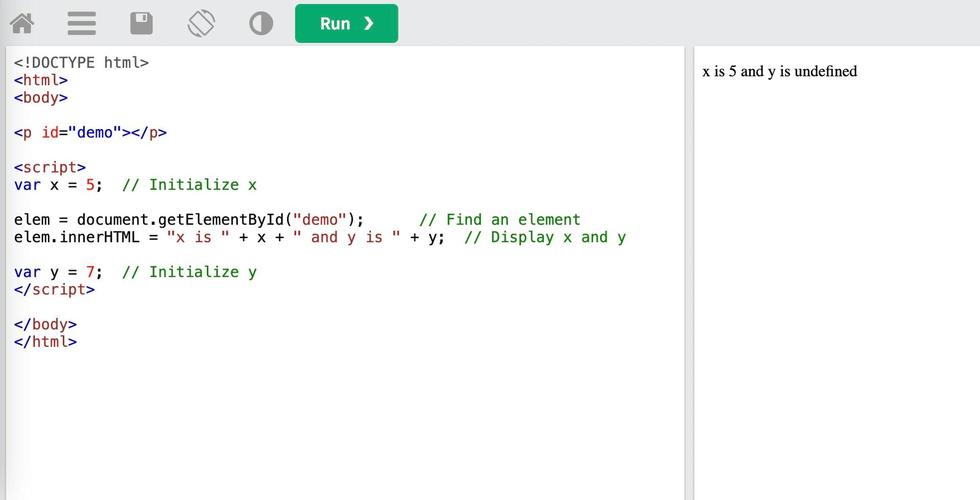
Task: Click the result text 'x is 5 and y is undefined'
Action: click(x=779, y=71)
